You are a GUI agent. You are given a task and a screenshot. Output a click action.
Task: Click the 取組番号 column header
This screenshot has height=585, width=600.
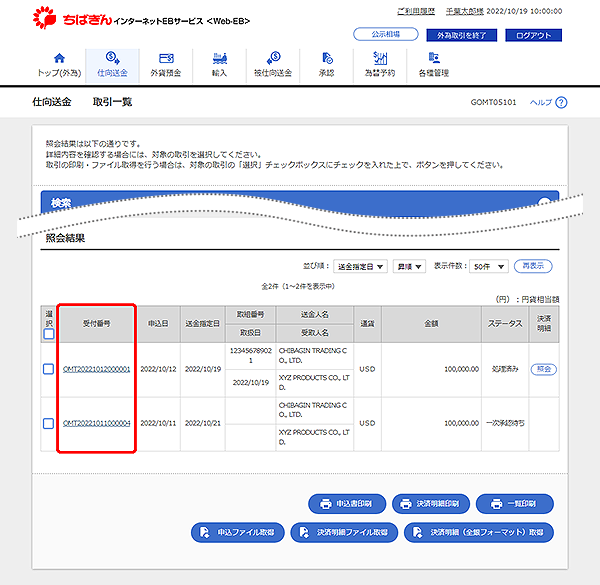coord(251,314)
